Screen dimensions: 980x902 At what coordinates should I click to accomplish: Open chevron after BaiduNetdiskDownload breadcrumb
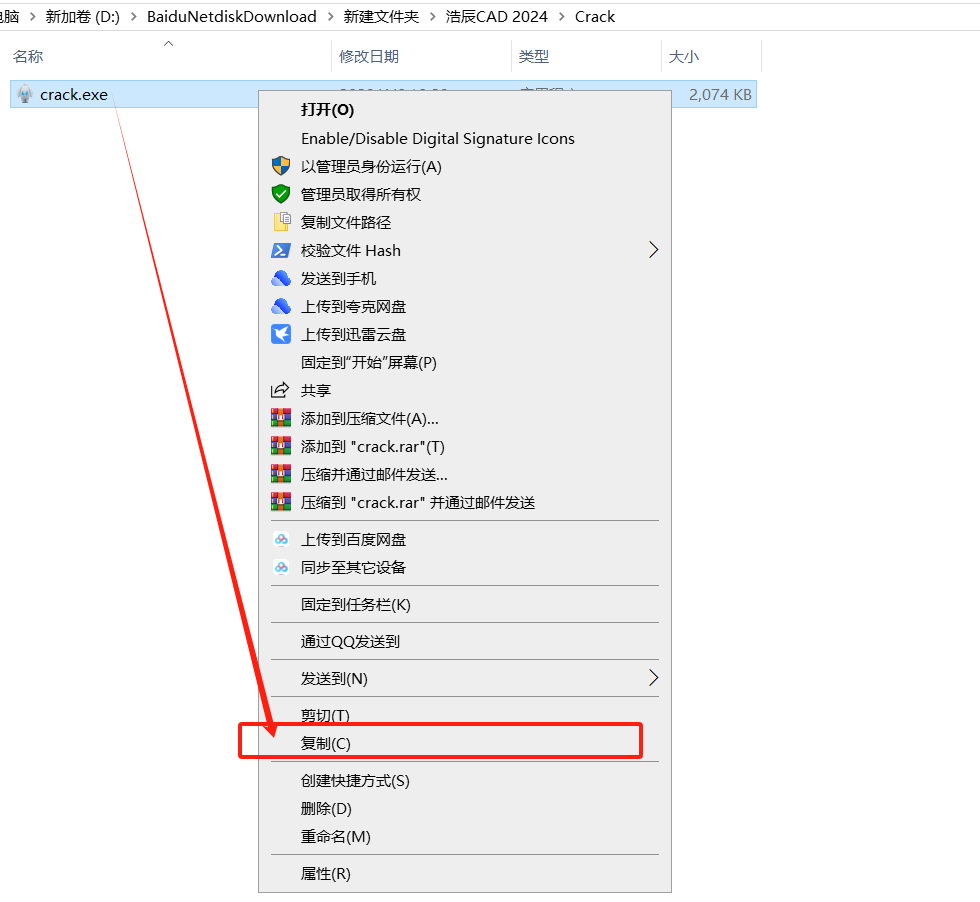330,17
